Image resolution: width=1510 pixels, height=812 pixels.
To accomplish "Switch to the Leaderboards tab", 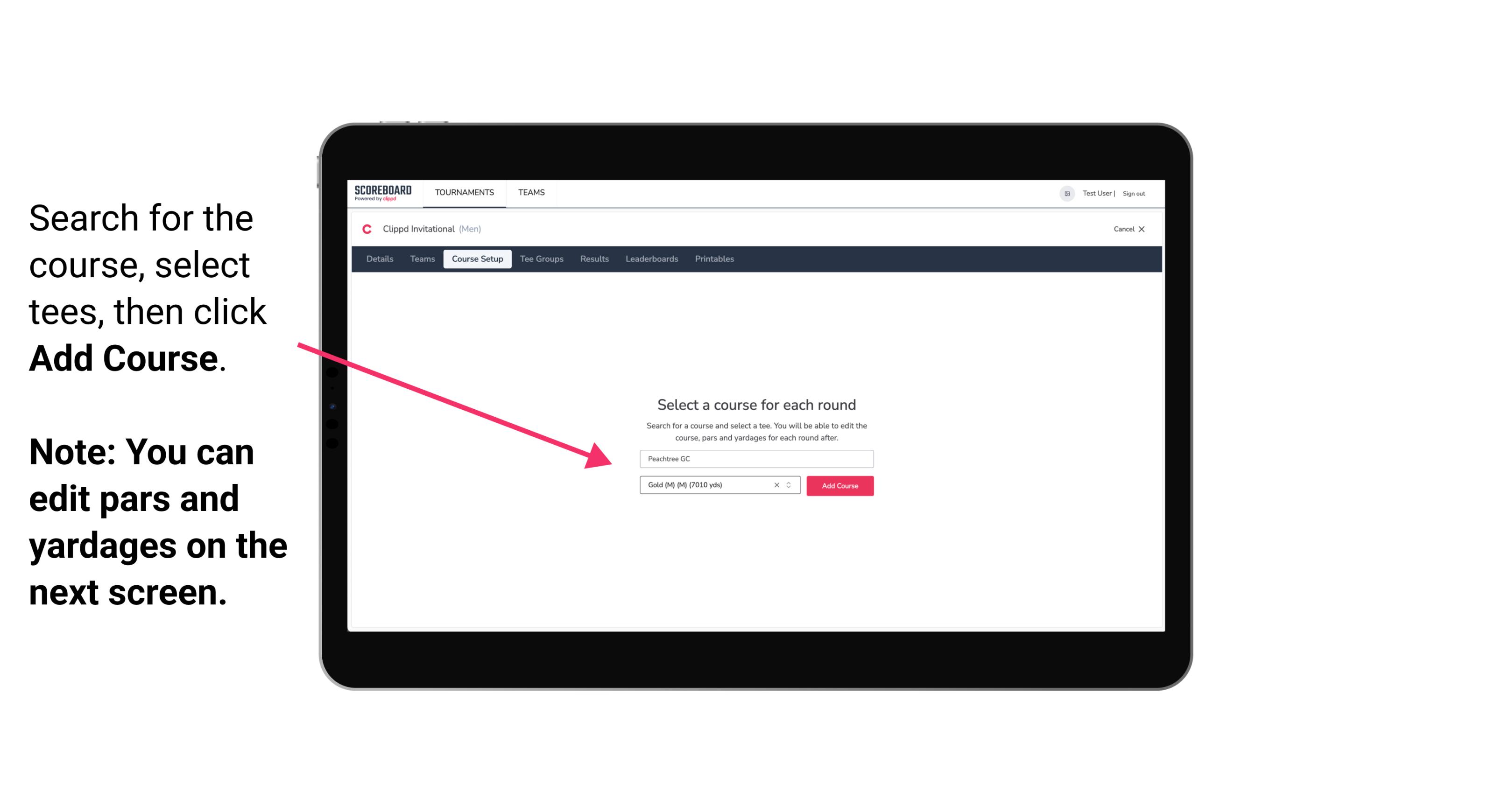I will 650,259.
